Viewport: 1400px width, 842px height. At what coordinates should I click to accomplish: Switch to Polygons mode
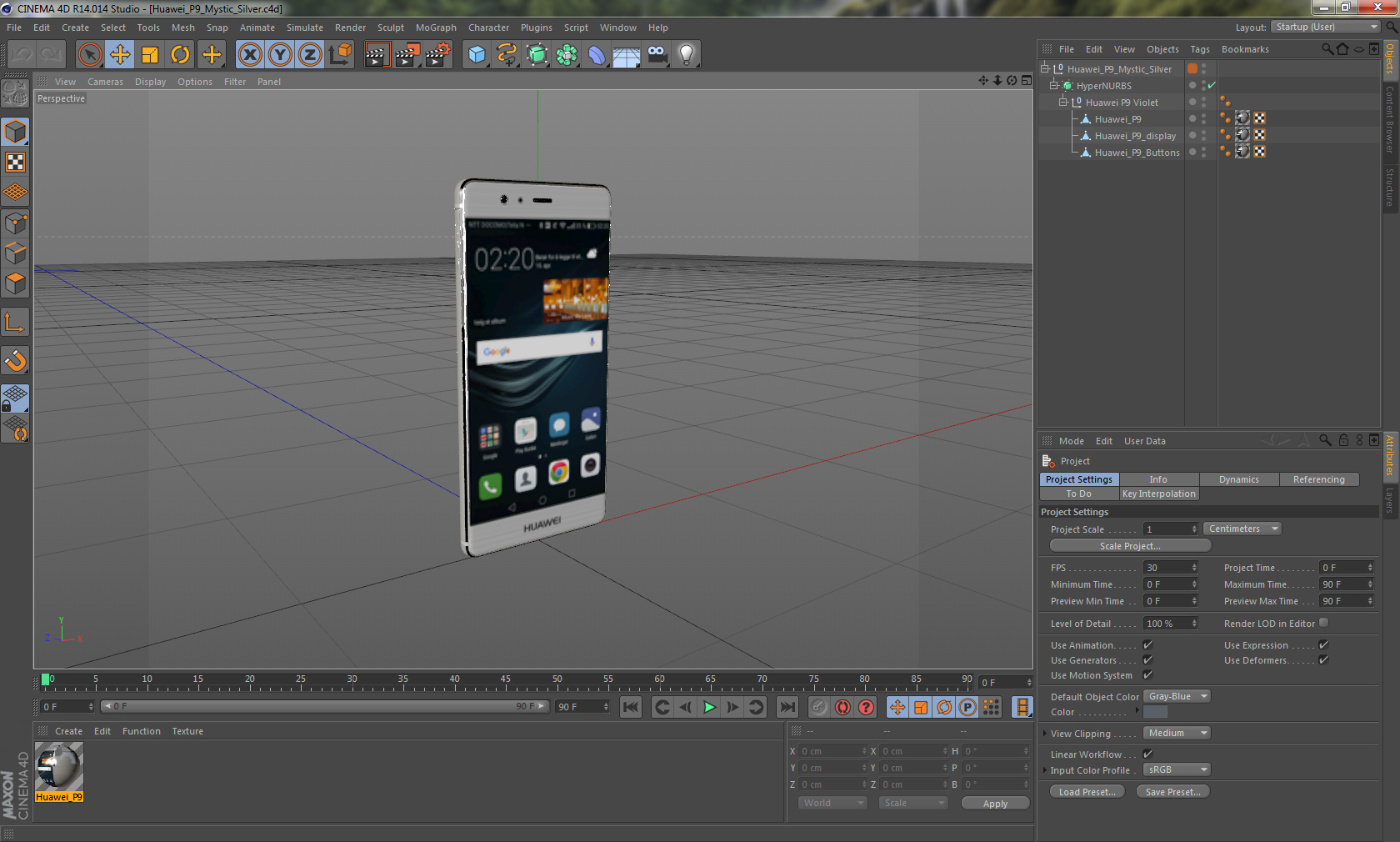tap(15, 283)
